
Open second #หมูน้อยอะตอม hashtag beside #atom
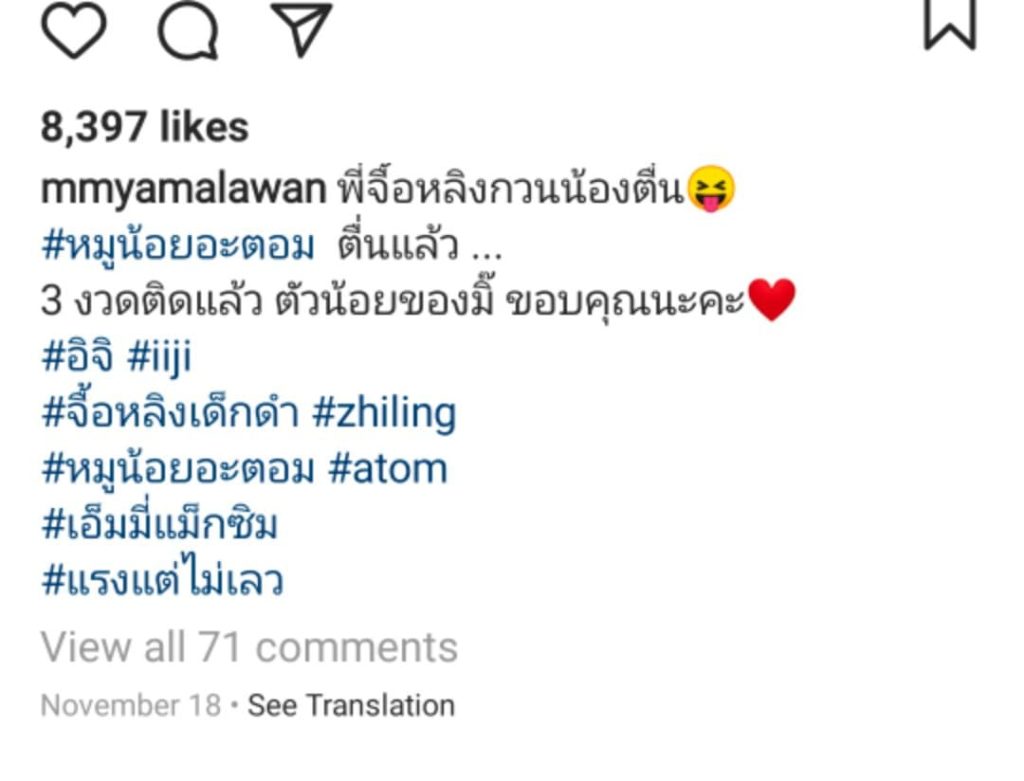pyautogui.click(x=178, y=470)
